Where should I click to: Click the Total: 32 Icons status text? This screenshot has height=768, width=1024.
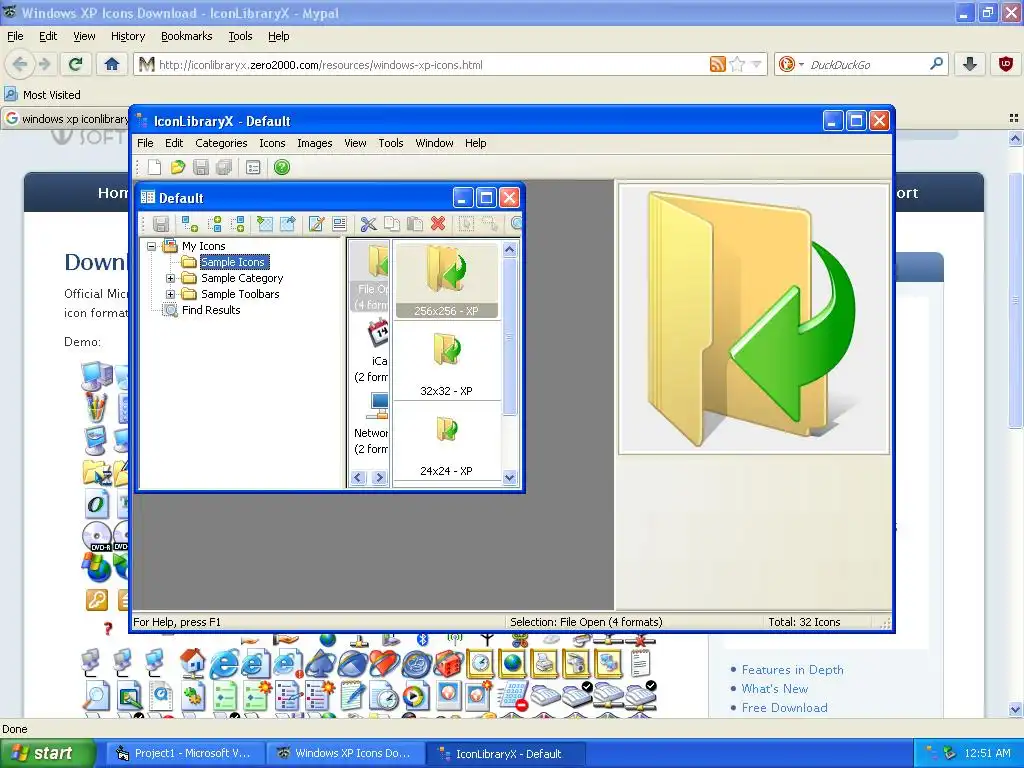click(804, 622)
